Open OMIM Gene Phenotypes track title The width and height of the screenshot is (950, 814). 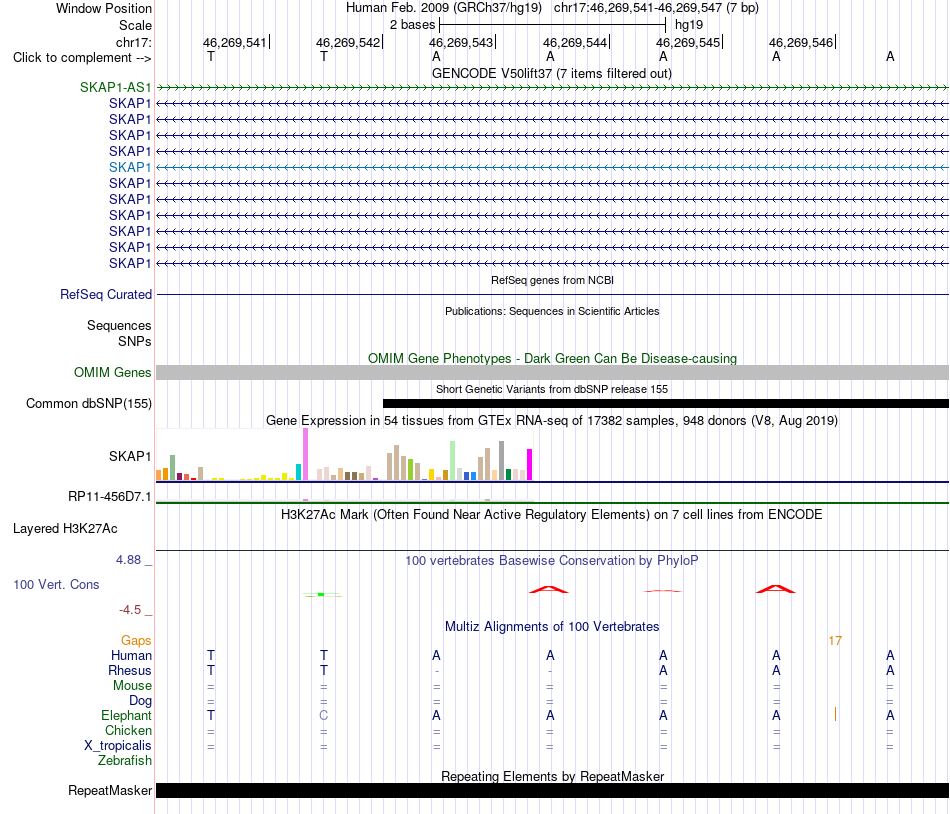coord(552,358)
